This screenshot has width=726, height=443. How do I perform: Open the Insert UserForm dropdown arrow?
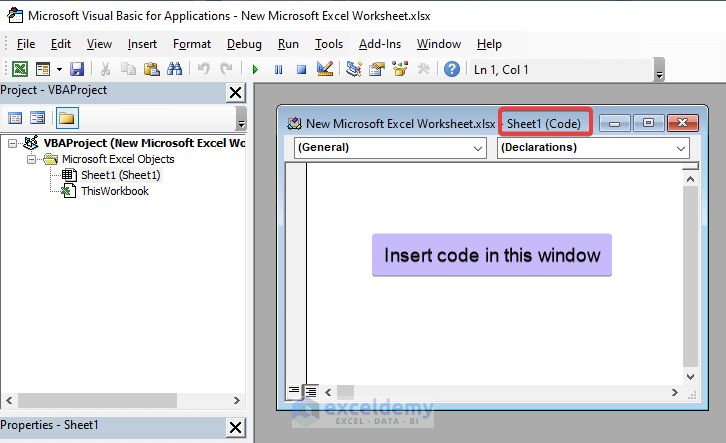(x=59, y=69)
